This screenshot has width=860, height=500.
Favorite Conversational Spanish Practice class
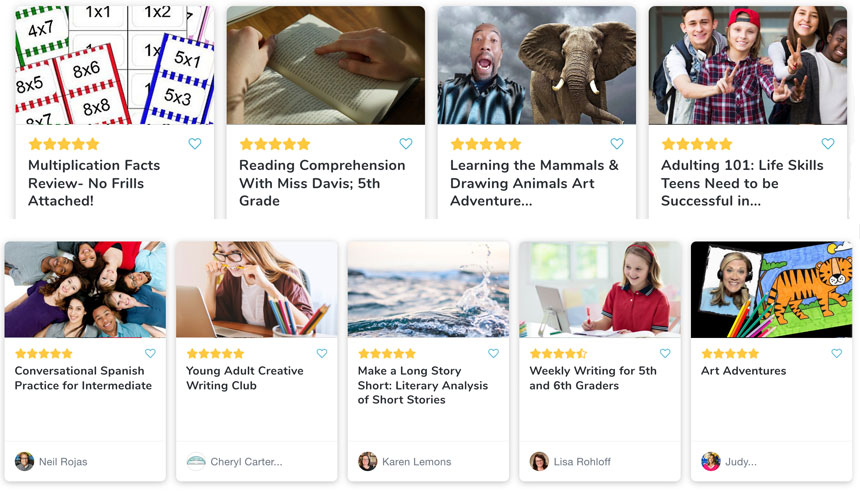(150, 353)
